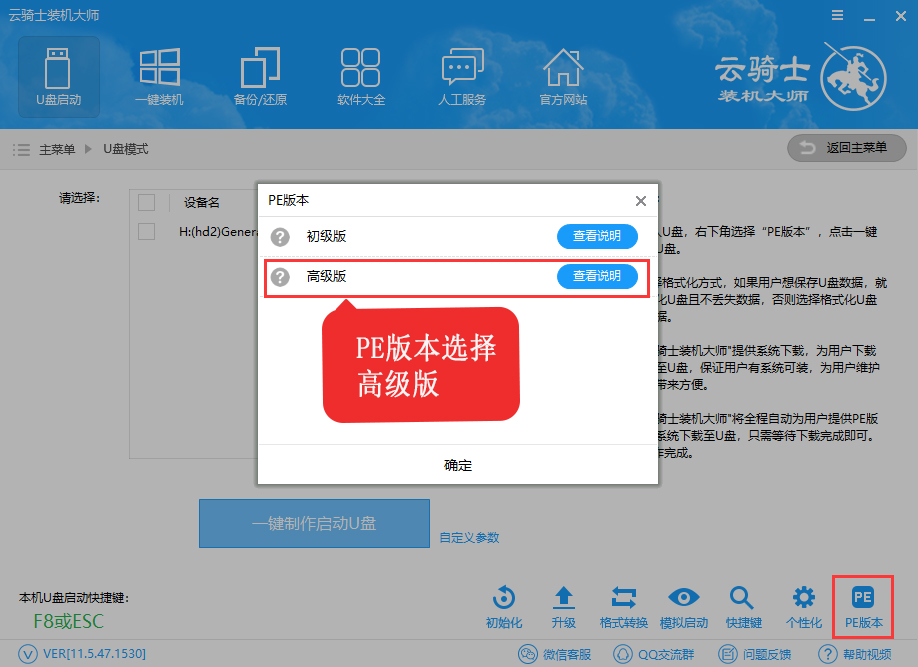Screen dimensions: 918x667
Task: Click the list icon beside 主菜单
Action: pos(22,150)
